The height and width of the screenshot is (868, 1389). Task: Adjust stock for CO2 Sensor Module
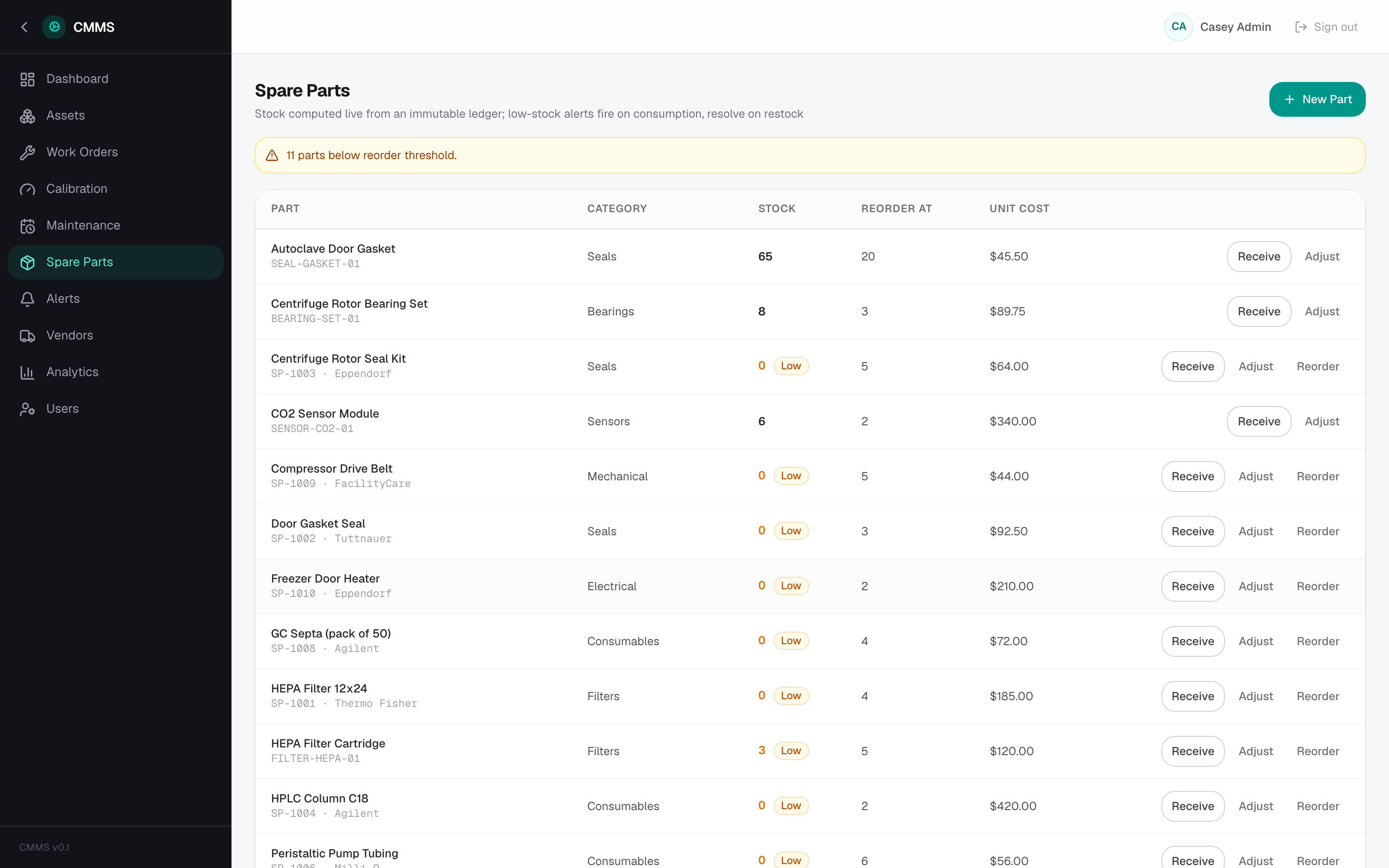coord(1322,421)
